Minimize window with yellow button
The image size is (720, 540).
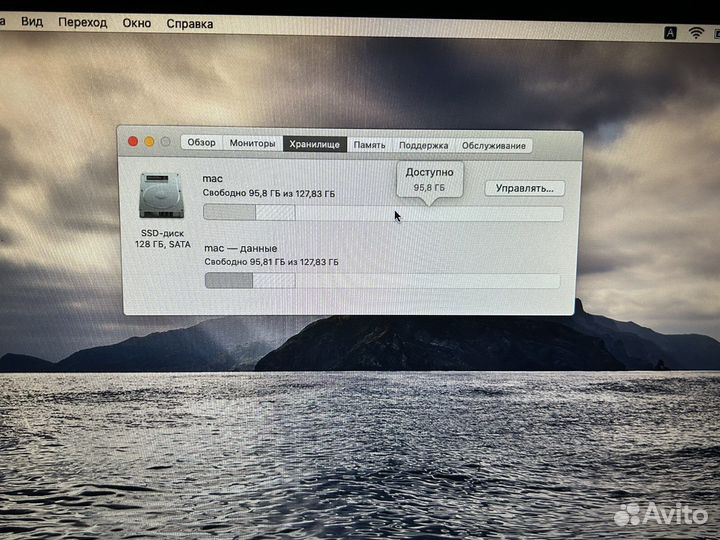tap(149, 142)
